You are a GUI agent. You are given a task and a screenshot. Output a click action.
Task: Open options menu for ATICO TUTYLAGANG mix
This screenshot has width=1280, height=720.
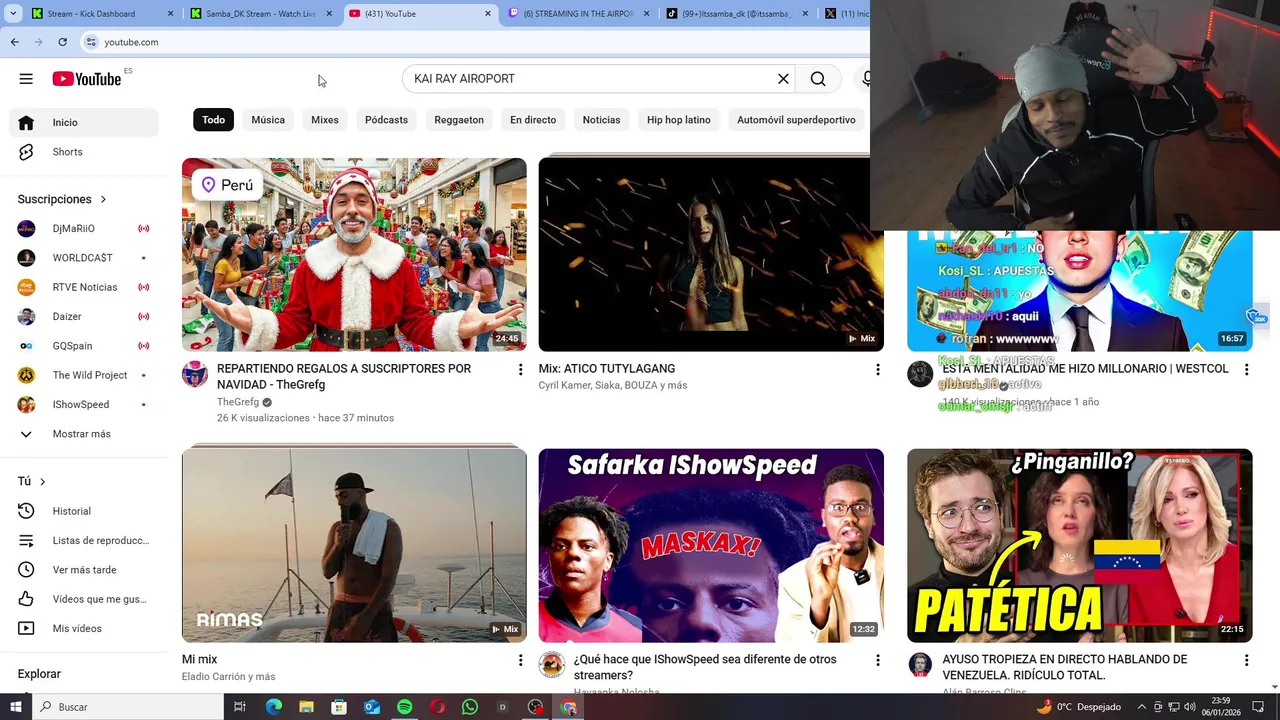coord(877,370)
